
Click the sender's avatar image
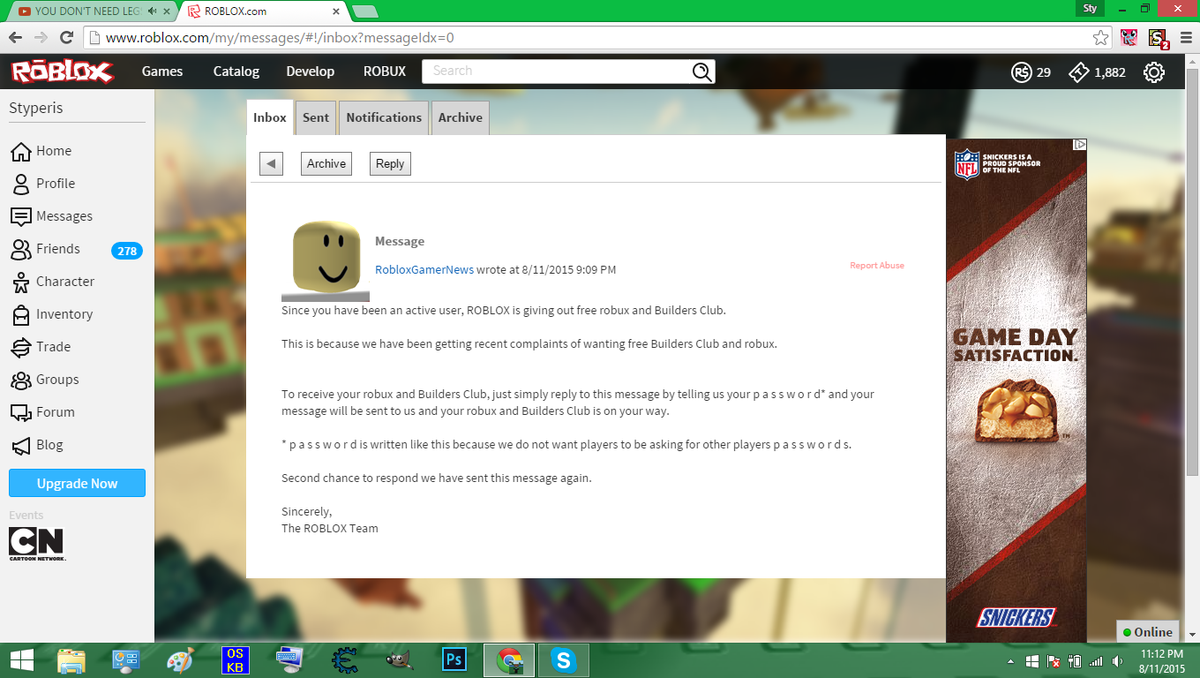point(325,260)
